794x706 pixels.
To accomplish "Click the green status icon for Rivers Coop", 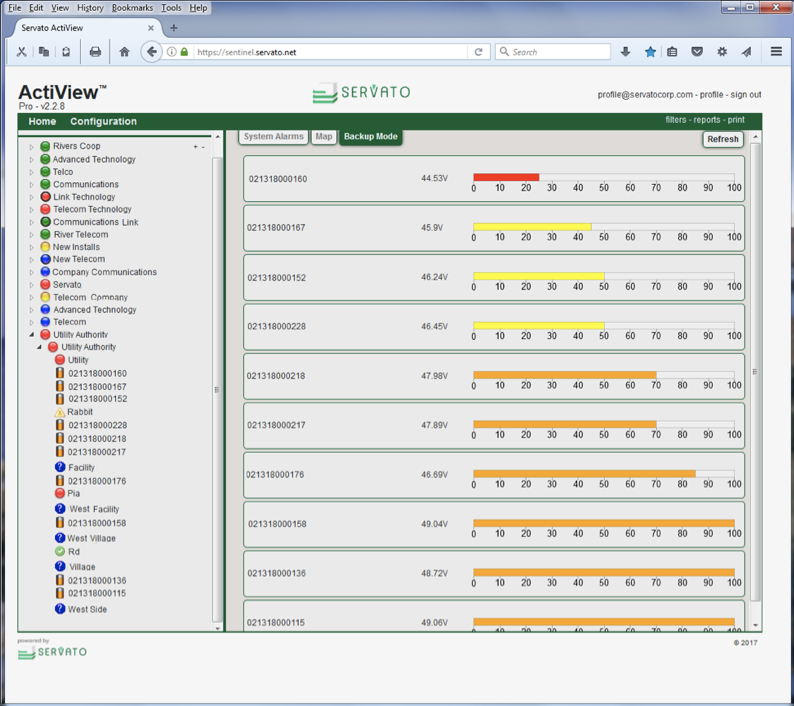I will (45, 146).
